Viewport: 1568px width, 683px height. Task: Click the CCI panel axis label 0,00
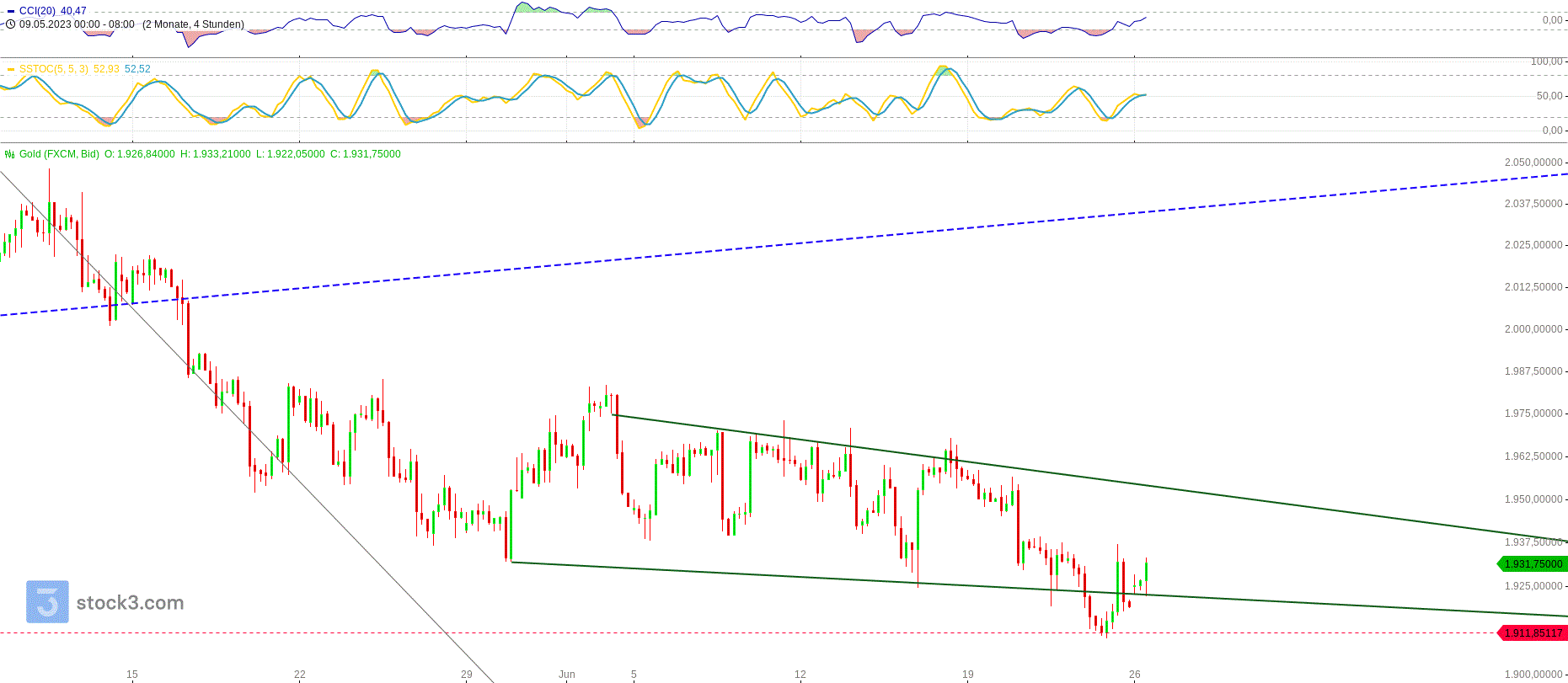tap(1552, 20)
